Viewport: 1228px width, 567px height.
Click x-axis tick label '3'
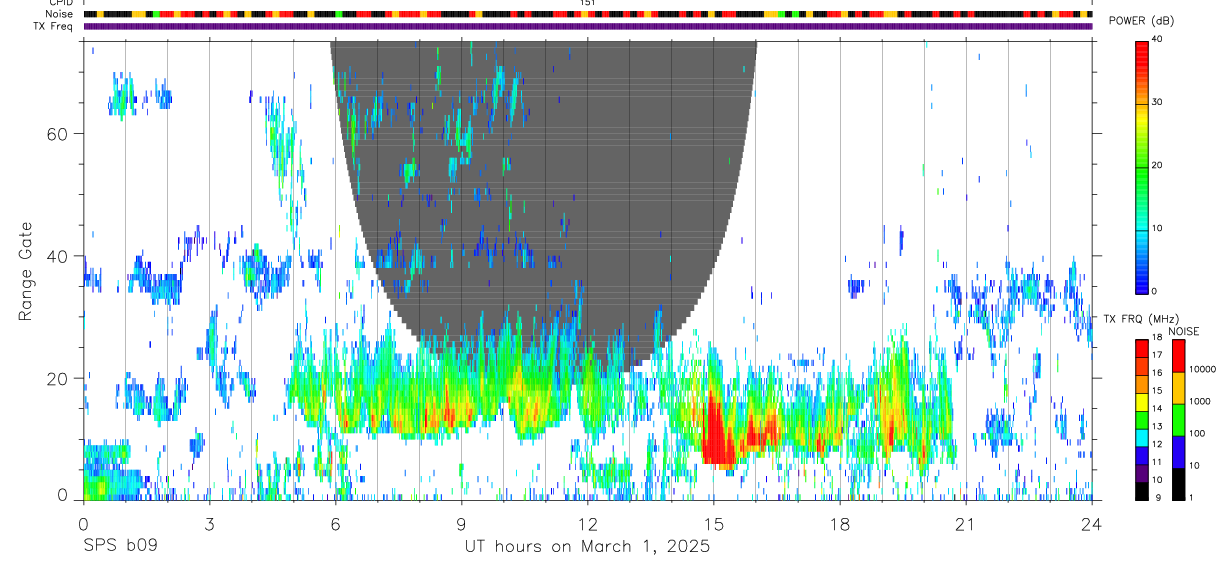209,523
